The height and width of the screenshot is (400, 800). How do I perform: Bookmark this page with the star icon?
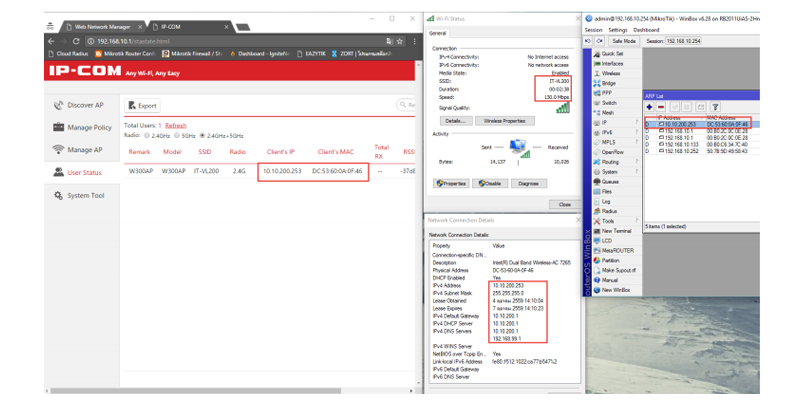coord(401,41)
